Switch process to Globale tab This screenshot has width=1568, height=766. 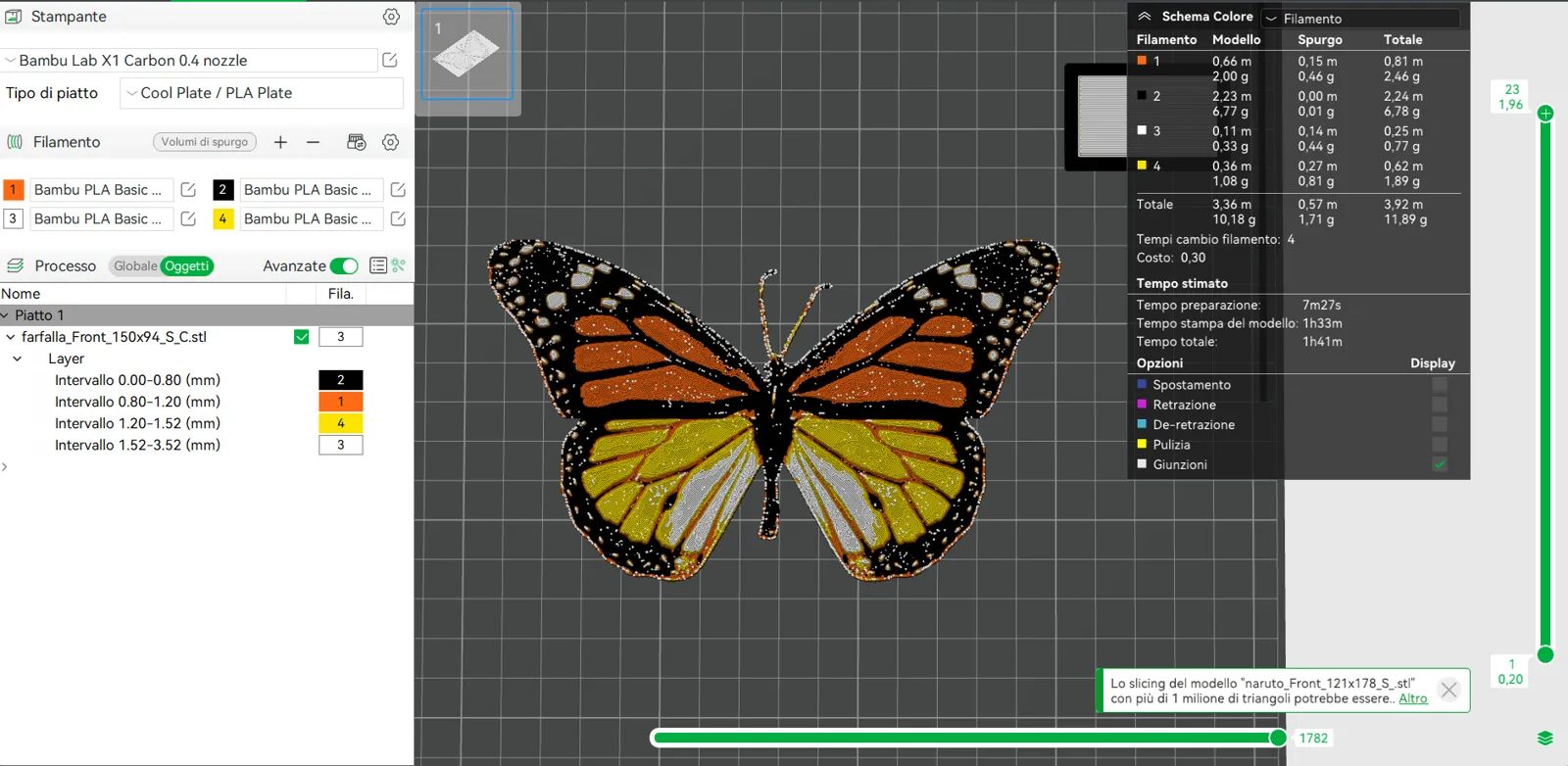(135, 265)
